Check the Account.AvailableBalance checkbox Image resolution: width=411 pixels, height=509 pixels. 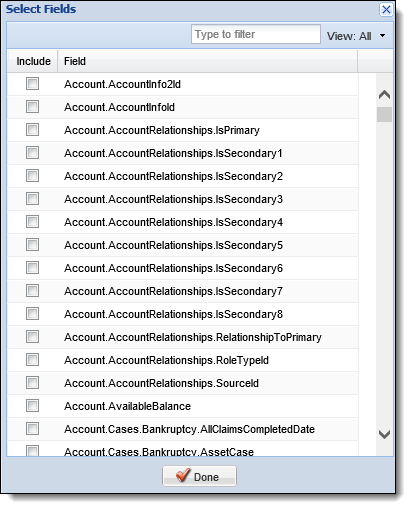(x=32, y=406)
